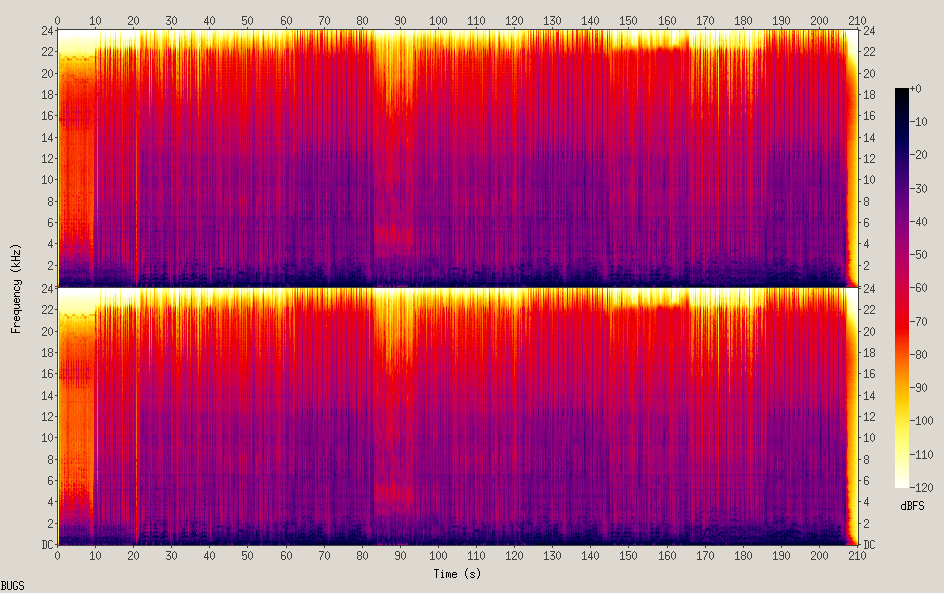The image size is (944, 593).
Task: Click the -10 colorbar scale label
Action: (919, 122)
